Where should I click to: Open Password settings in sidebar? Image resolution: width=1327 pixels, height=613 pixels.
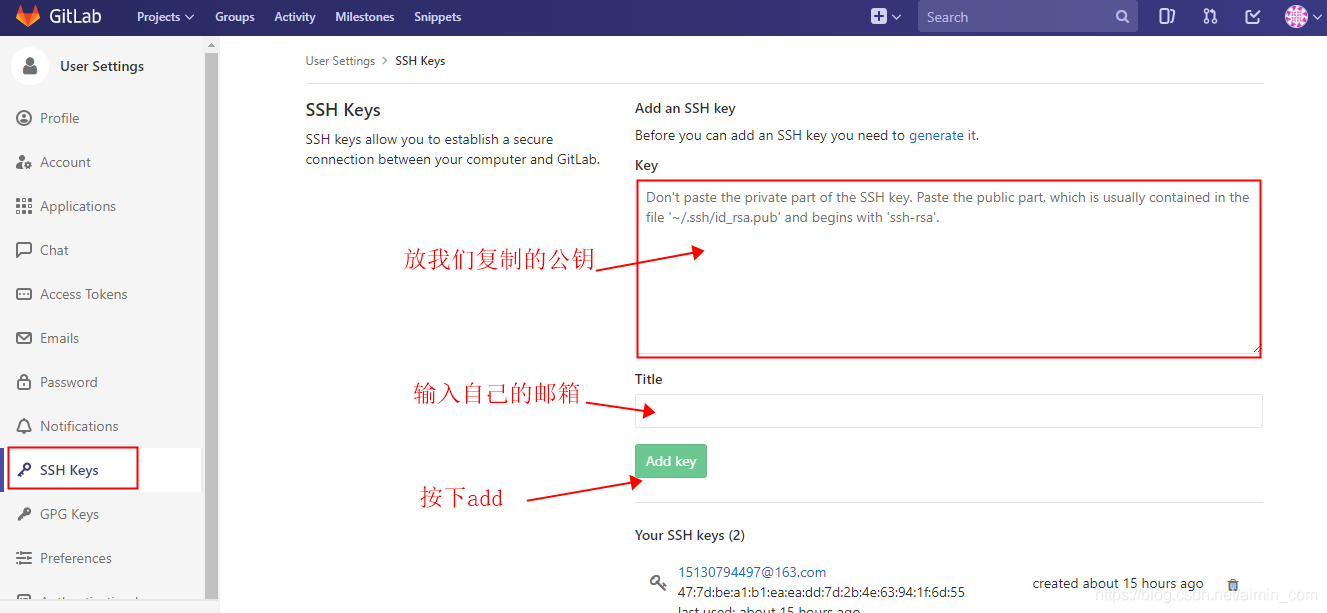coord(68,382)
